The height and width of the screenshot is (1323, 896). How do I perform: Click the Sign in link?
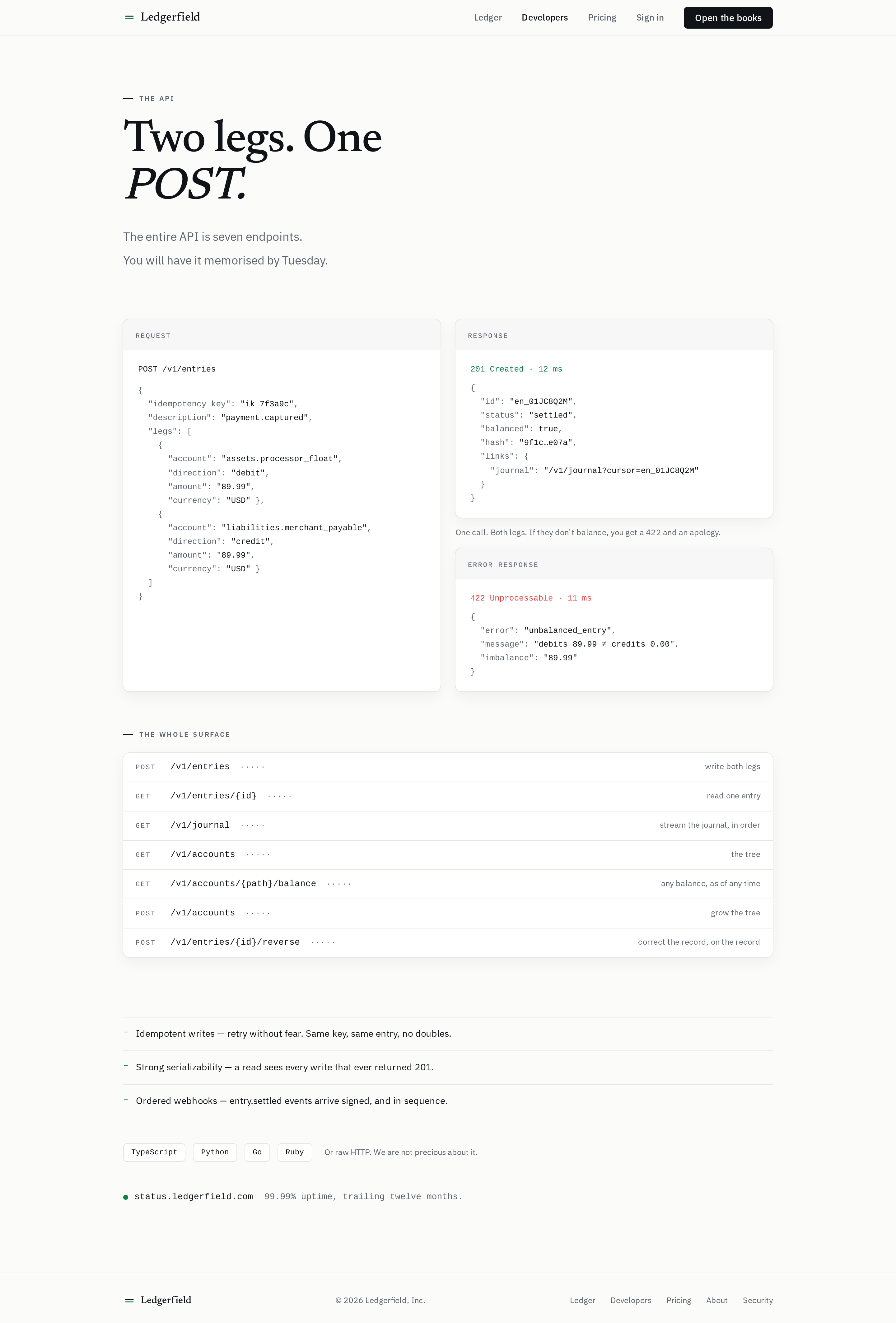point(650,18)
